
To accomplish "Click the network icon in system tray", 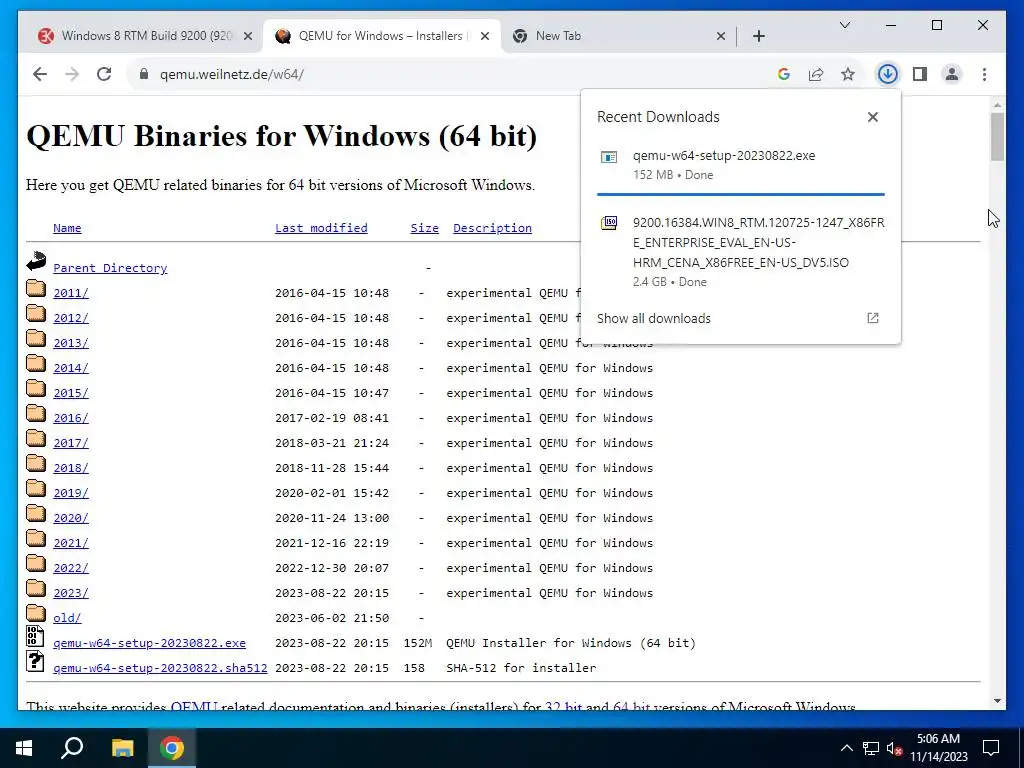I will point(871,748).
